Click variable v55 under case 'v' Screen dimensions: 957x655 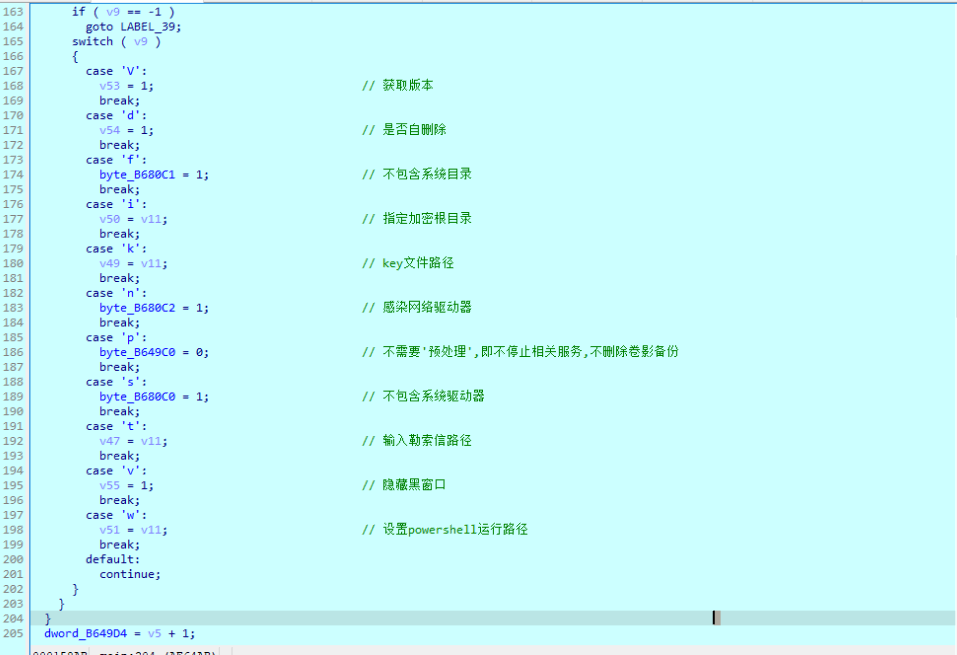point(109,485)
